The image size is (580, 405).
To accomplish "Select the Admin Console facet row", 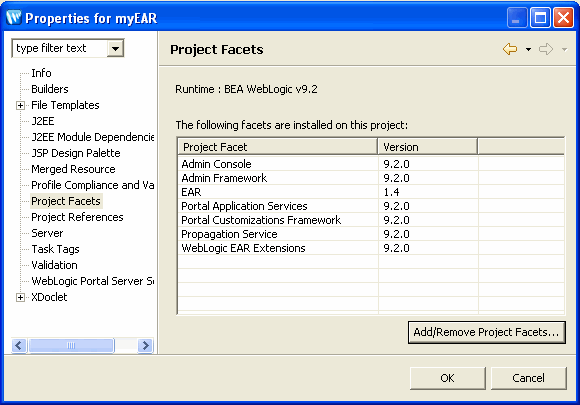I will [371, 164].
